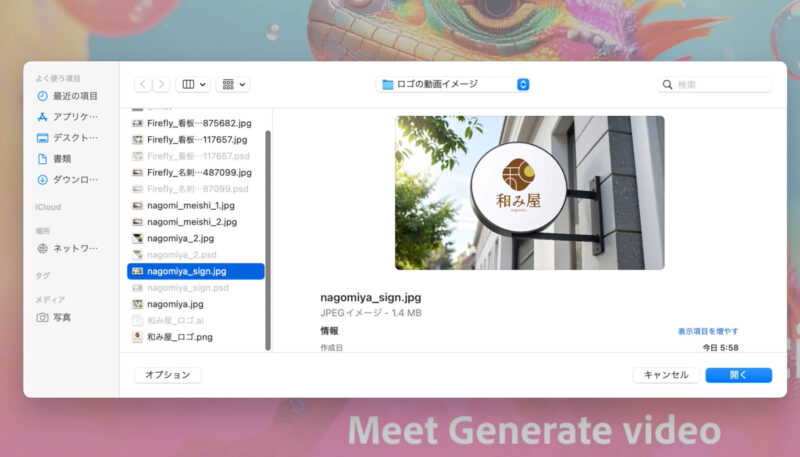Click the 今日 5:58 creation date value
The height and width of the screenshot is (457, 800).
tap(720, 348)
